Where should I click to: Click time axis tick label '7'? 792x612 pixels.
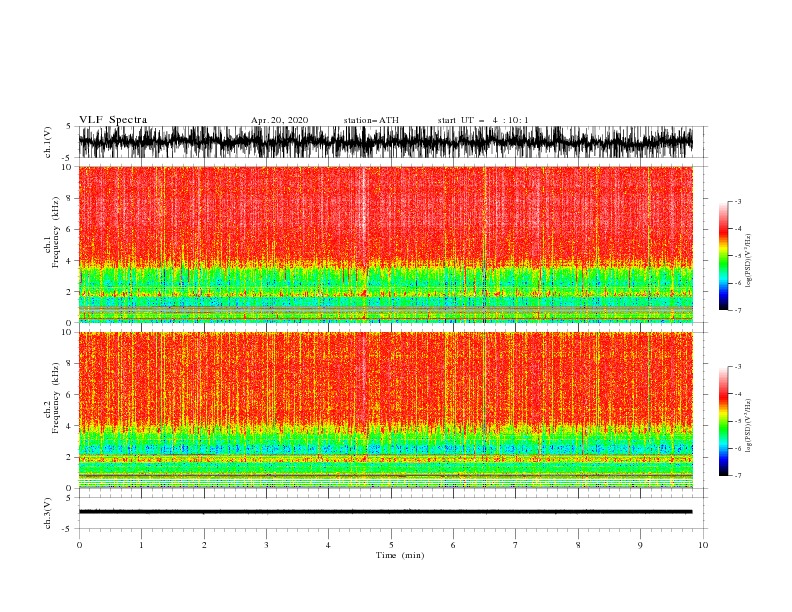coord(516,545)
